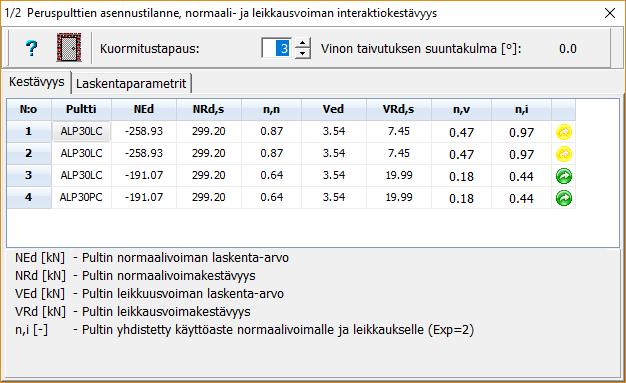Screen dimensions: 626x383
Task: Click NEd value -258.93 in row 2
Action: coord(144,153)
